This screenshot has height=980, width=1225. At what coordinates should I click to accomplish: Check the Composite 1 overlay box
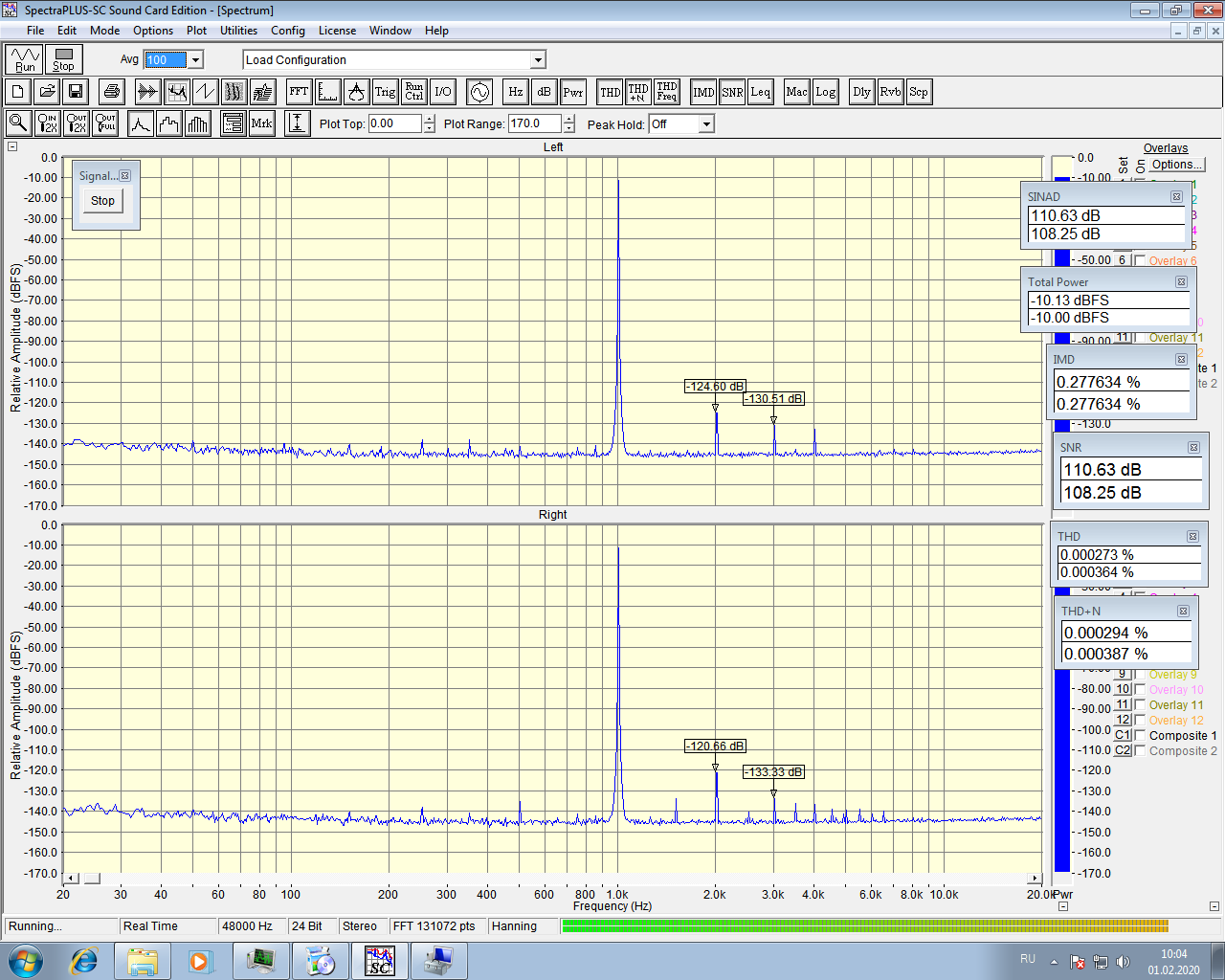click(1140, 736)
